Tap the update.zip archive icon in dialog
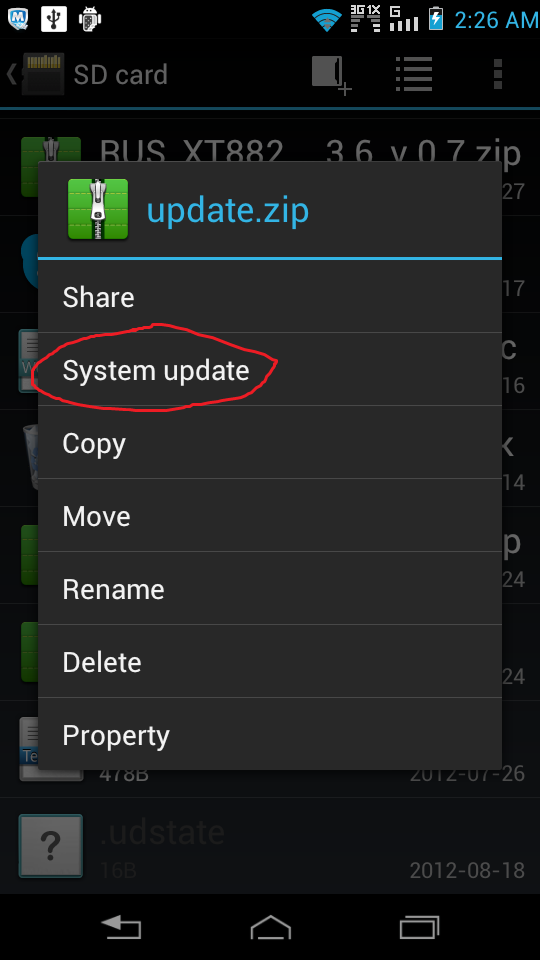 (x=98, y=209)
